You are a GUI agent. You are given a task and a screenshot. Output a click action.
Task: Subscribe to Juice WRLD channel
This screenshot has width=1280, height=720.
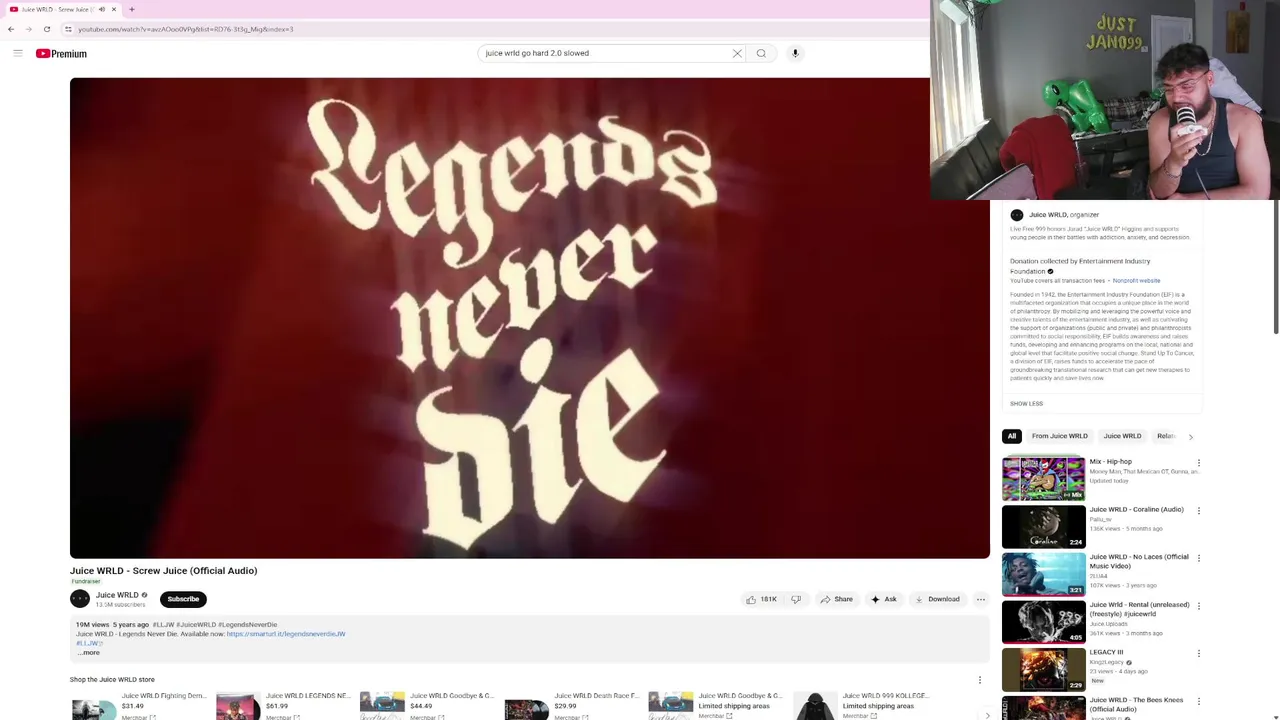click(183, 599)
